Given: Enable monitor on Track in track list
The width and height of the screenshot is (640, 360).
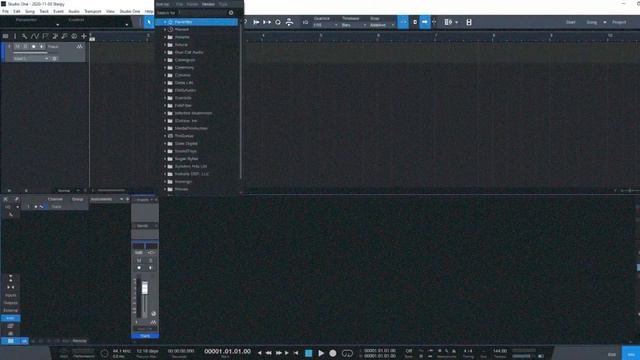Looking at the screenshot, I should pos(41,47).
